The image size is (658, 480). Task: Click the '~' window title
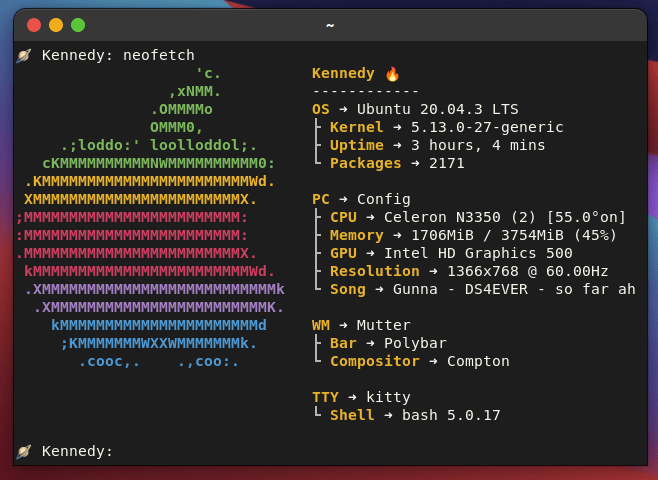coord(330,26)
